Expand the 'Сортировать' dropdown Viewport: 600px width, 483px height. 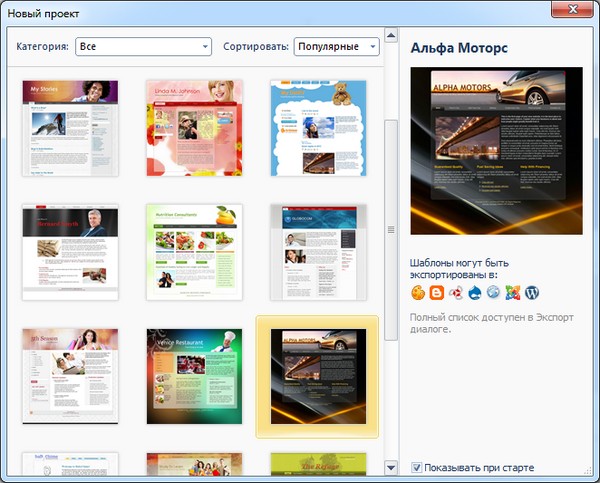point(336,46)
